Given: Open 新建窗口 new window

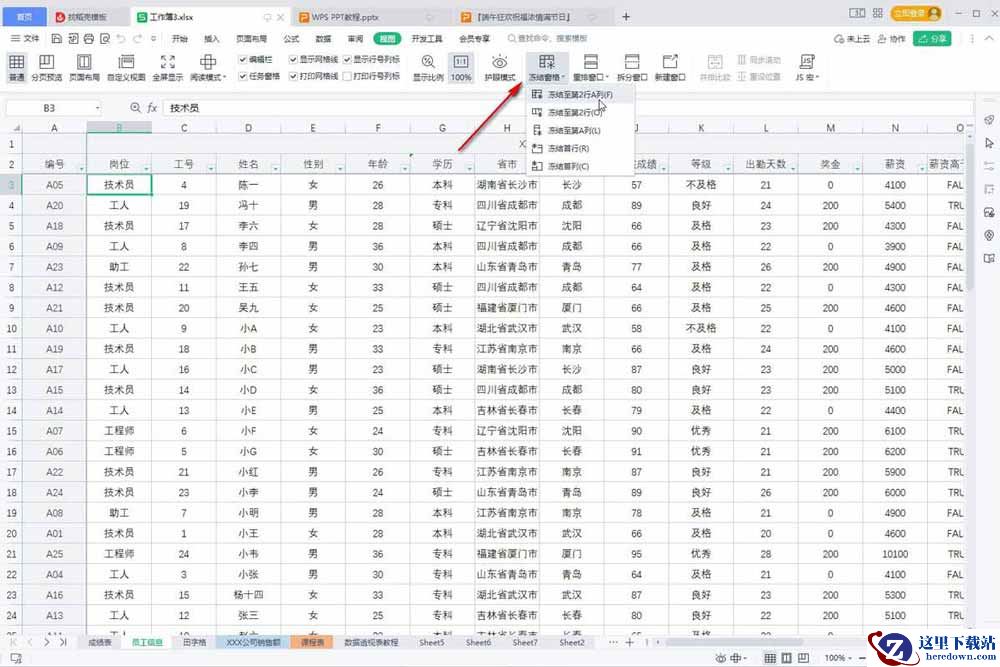Looking at the screenshot, I should (670, 68).
